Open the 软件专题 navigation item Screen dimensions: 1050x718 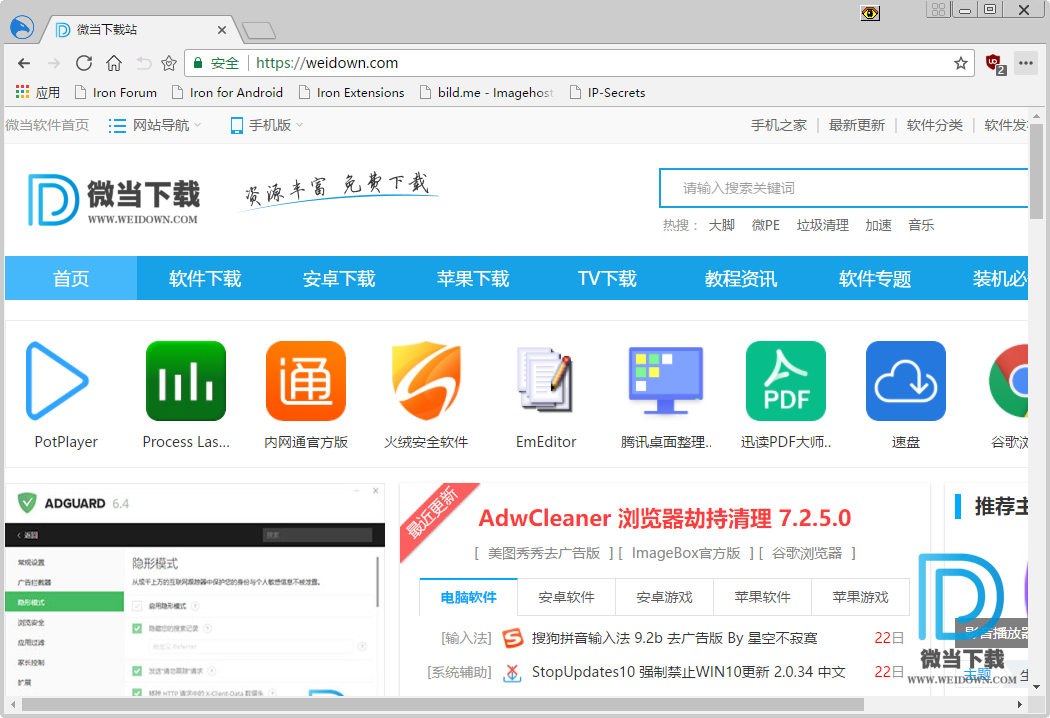point(875,278)
